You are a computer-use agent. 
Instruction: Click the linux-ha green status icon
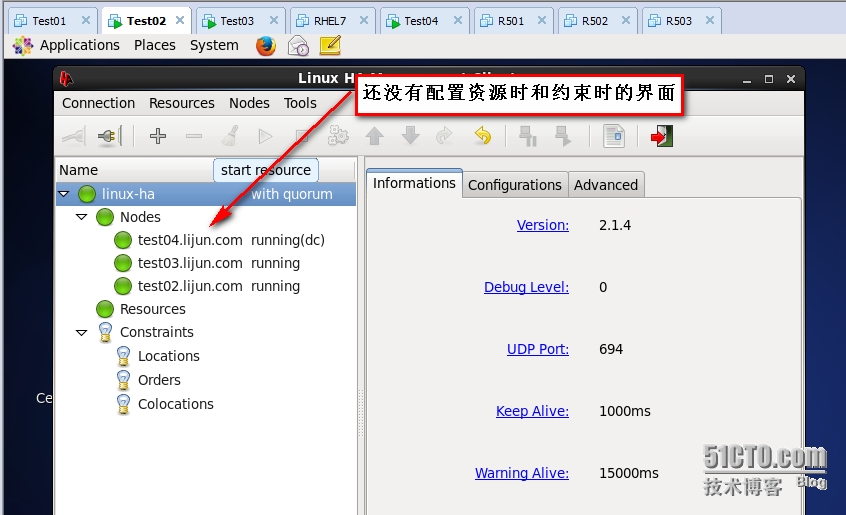point(87,194)
